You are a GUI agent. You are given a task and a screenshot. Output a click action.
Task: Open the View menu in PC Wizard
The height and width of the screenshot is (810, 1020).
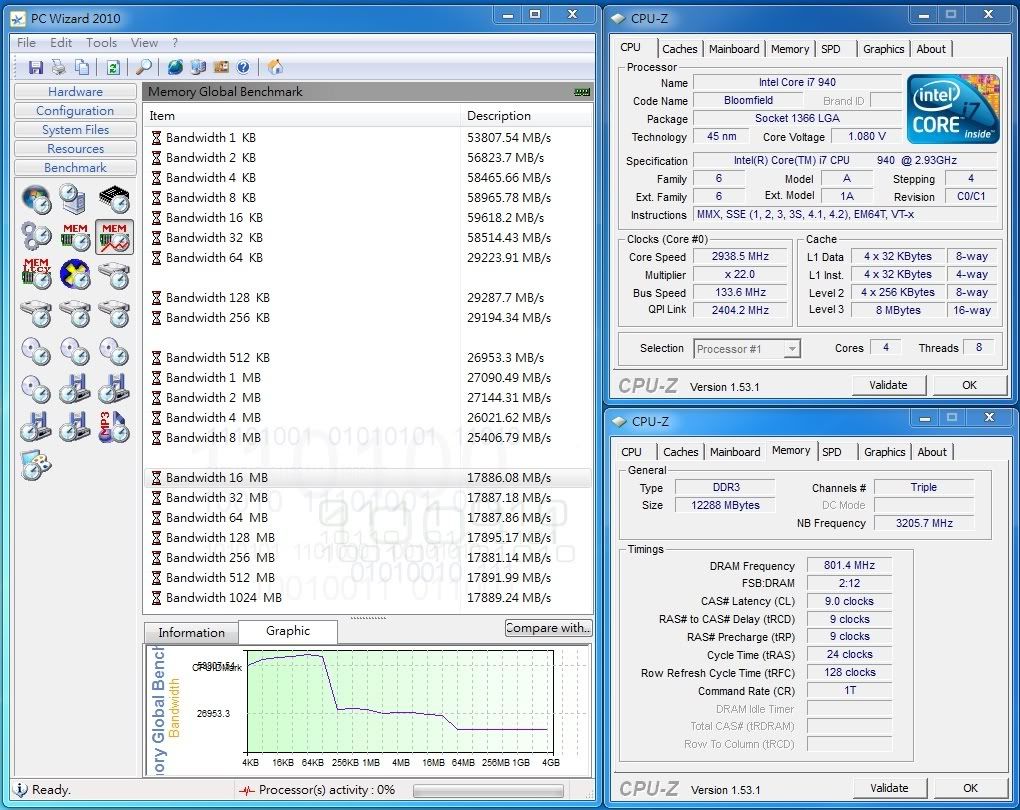tap(144, 43)
